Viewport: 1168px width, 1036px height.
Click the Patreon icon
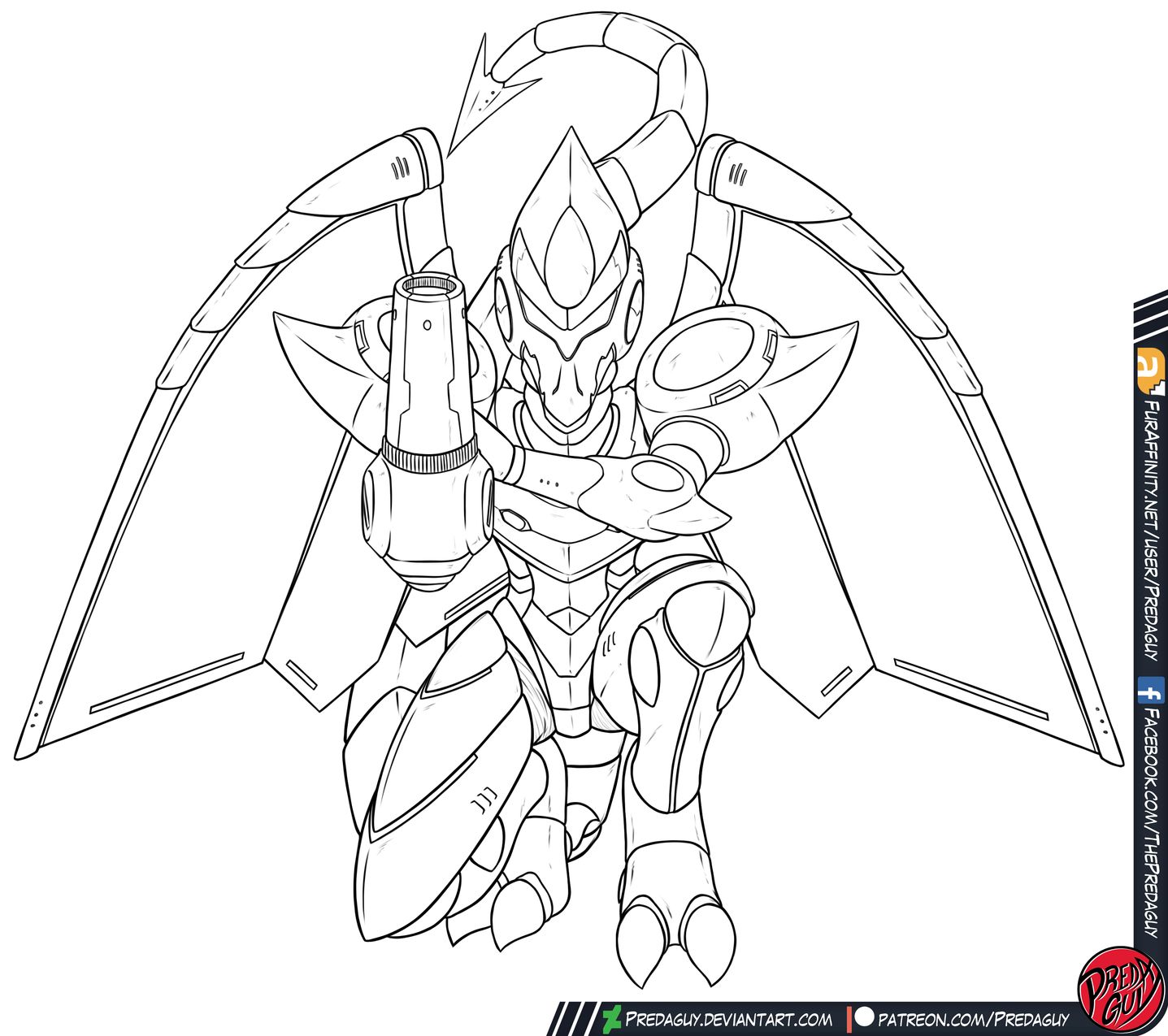(x=861, y=1018)
